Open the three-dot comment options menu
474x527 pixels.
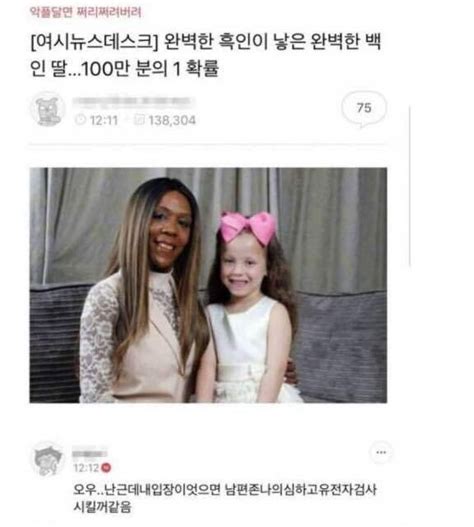381,452
